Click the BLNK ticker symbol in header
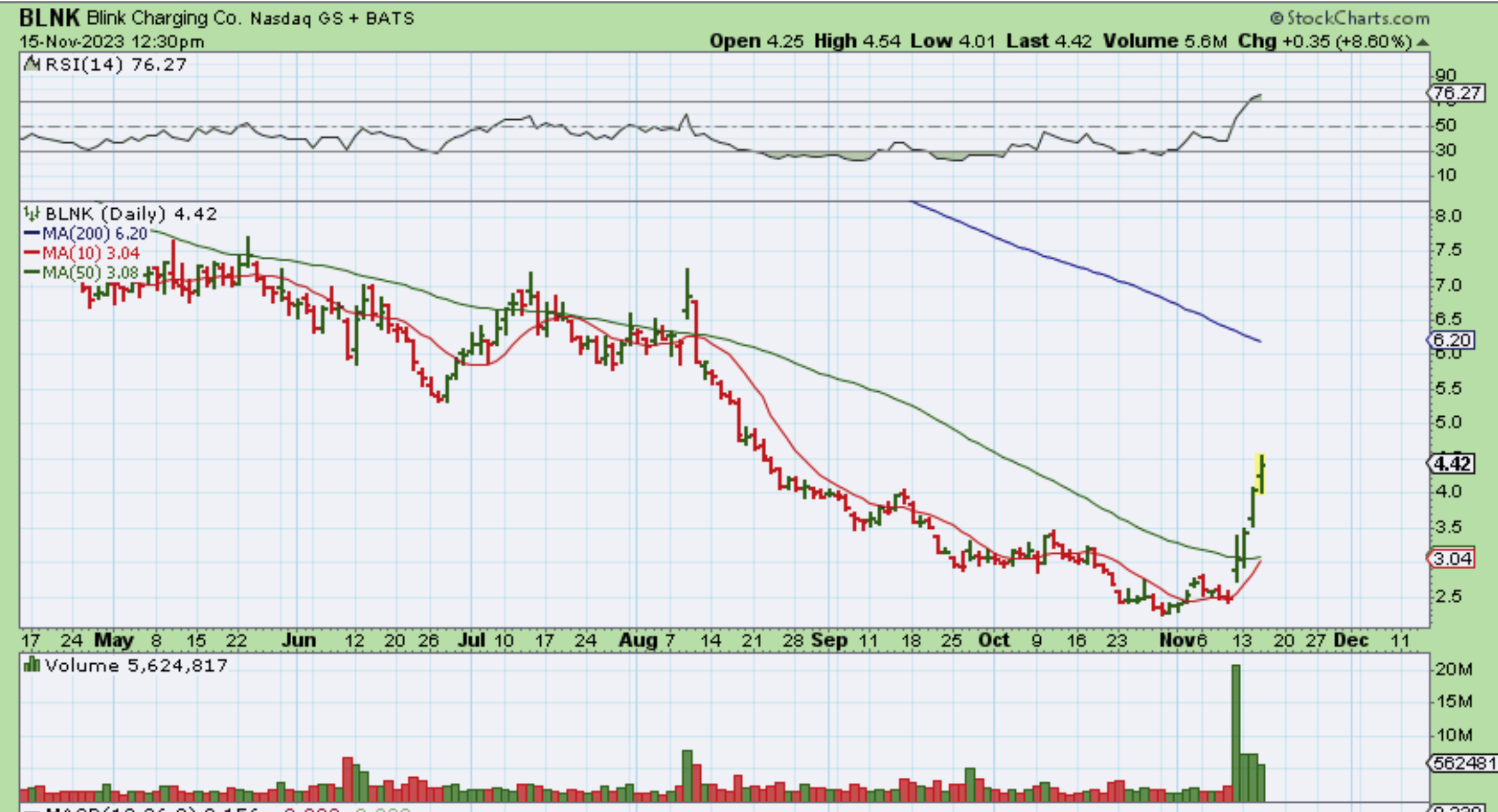Viewport: 1498px width, 812px height. tap(49, 18)
